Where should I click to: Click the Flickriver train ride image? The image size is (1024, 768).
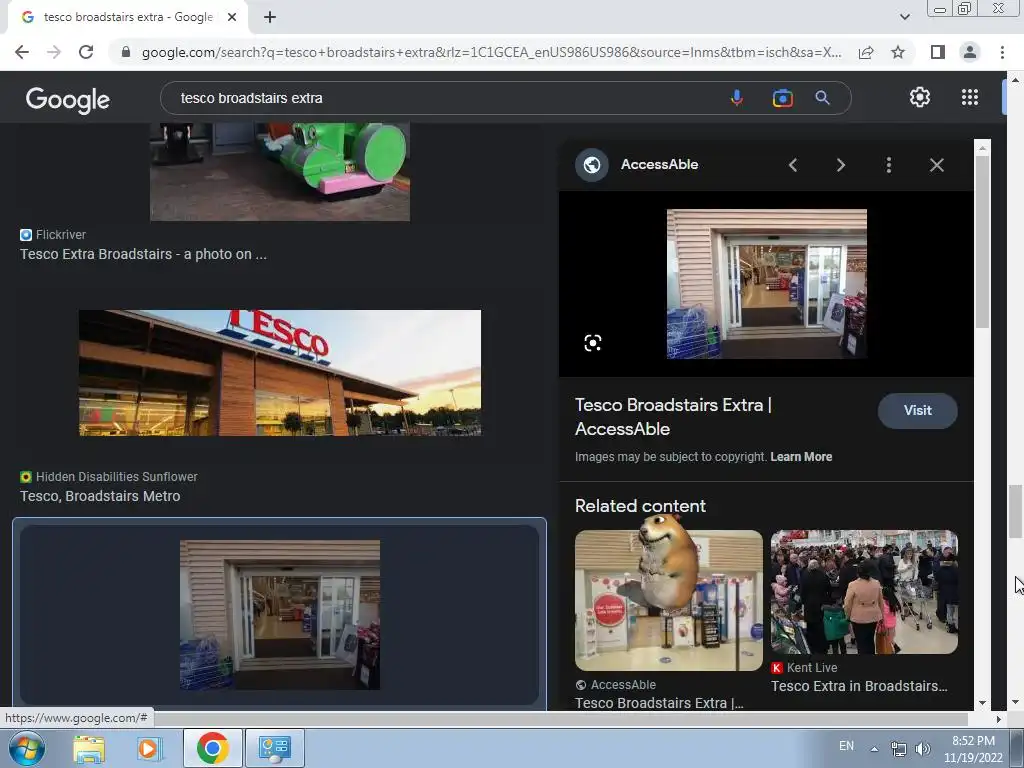280,172
